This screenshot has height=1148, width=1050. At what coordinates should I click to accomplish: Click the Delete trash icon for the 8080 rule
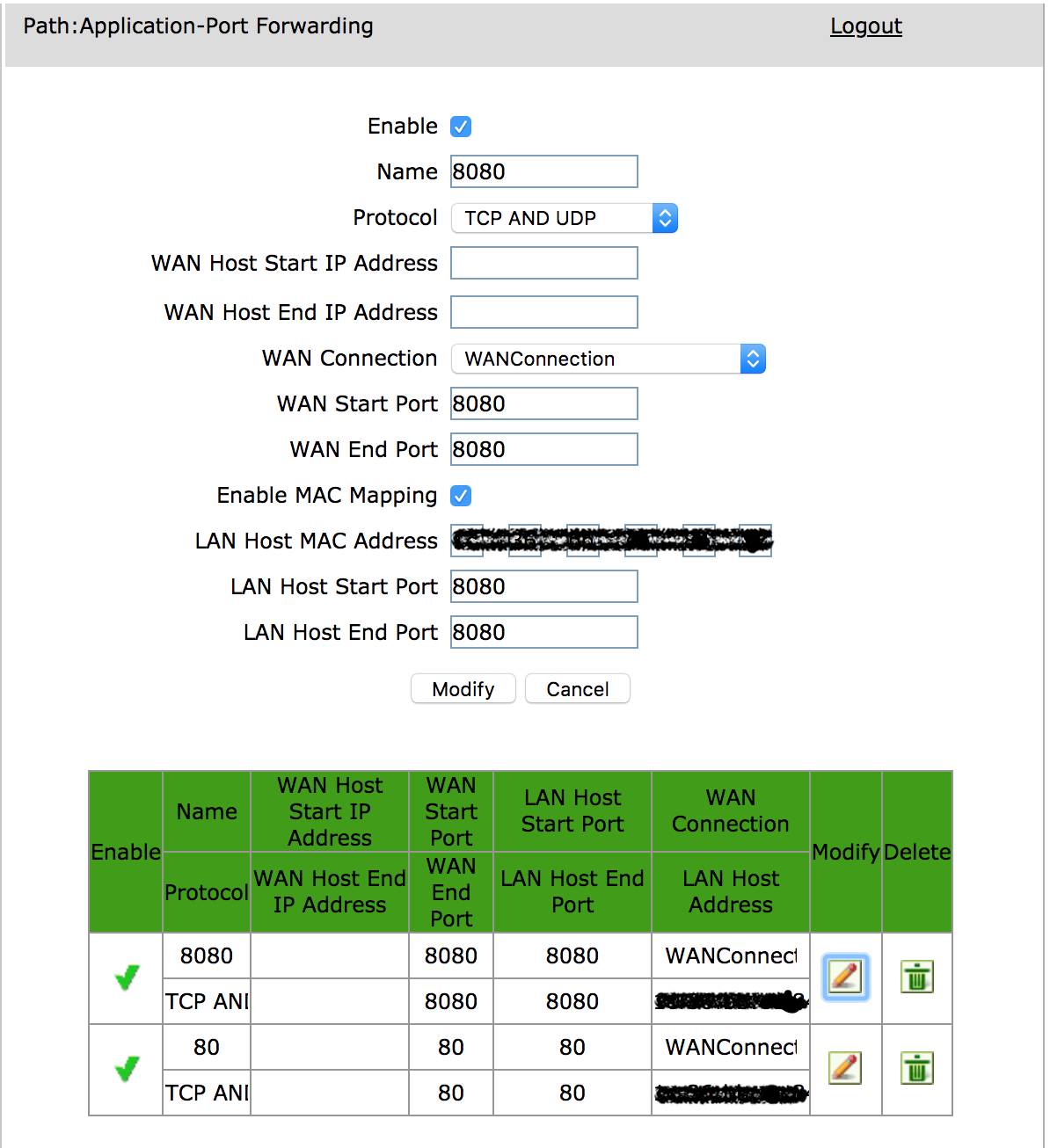[x=916, y=977]
